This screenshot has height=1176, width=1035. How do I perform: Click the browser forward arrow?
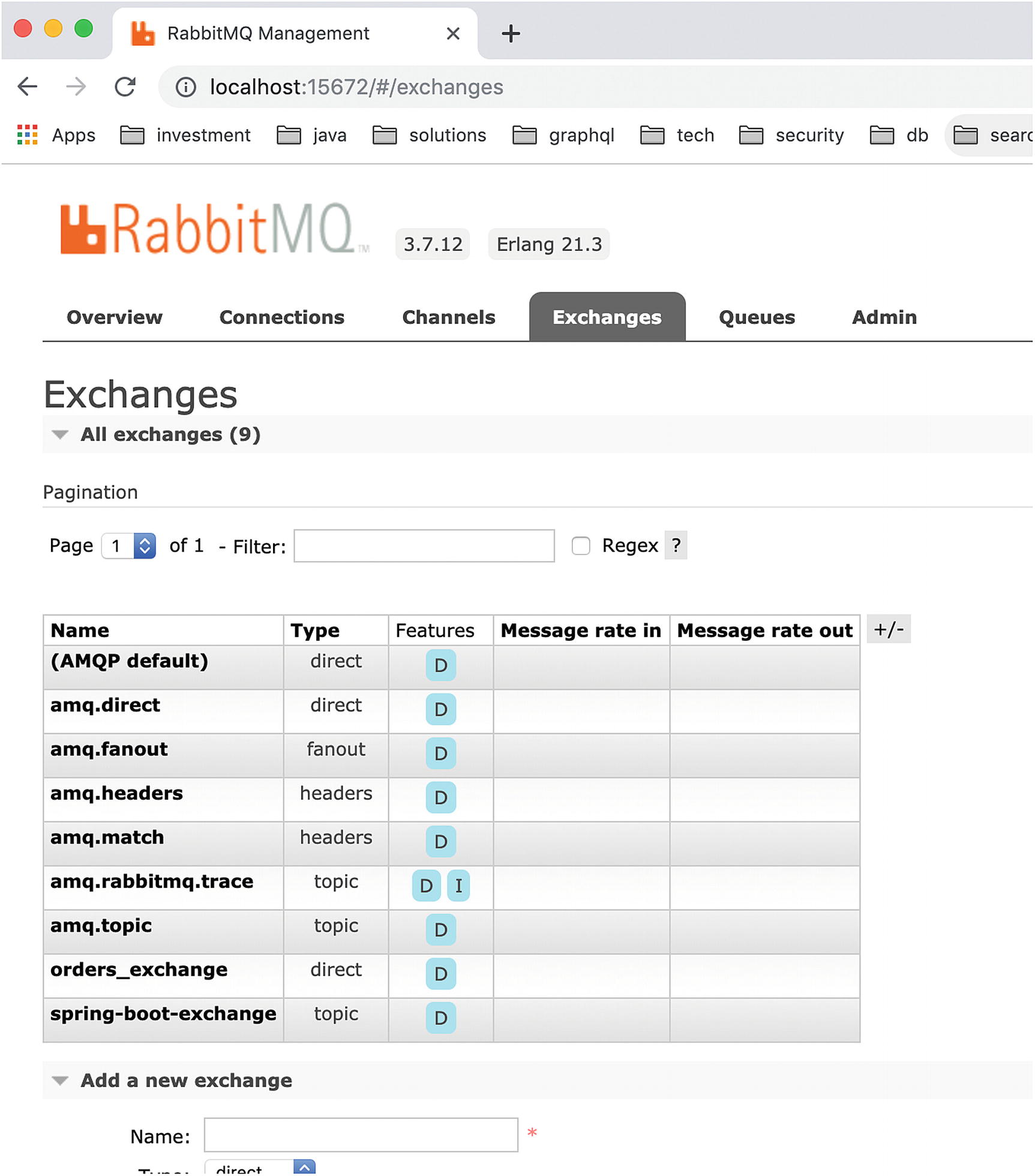pyautogui.click(x=76, y=87)
